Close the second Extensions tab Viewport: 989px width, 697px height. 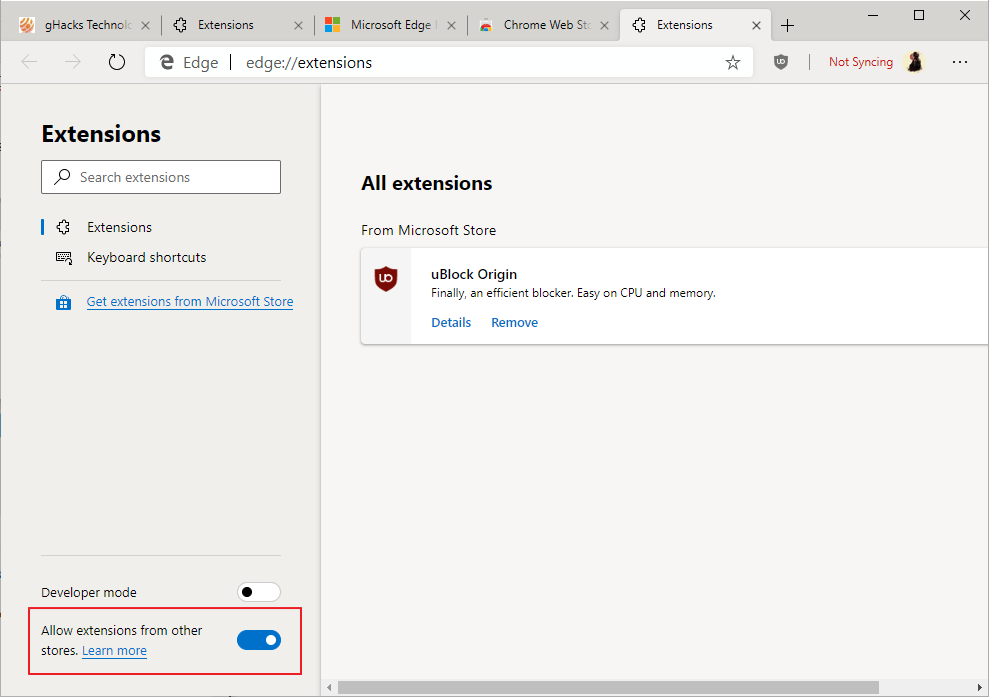click(x=298, y=26)
